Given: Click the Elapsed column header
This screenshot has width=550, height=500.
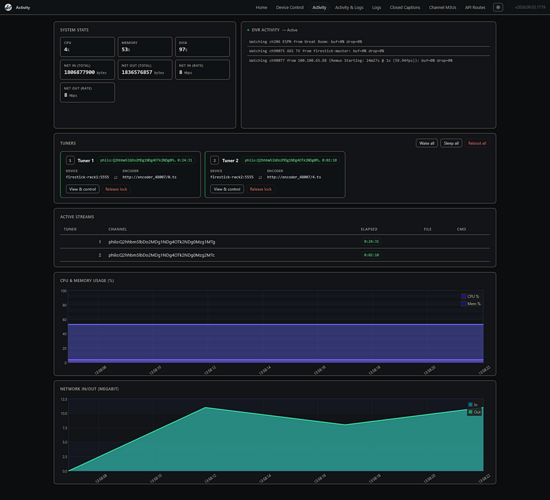Looking at the screenshot, I should pos(369,229).
